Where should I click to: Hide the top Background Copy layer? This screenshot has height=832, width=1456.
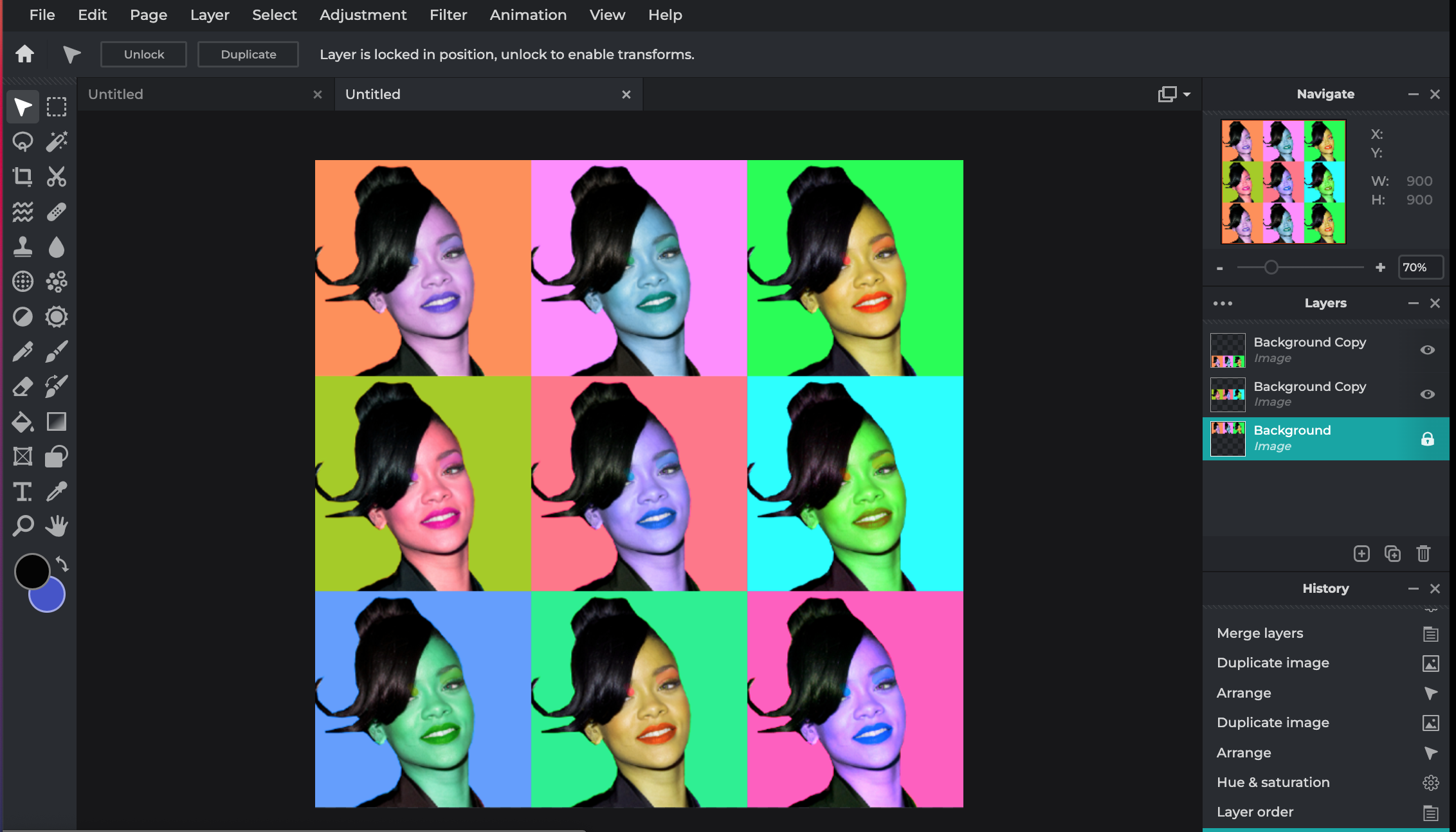(1427, 350)
